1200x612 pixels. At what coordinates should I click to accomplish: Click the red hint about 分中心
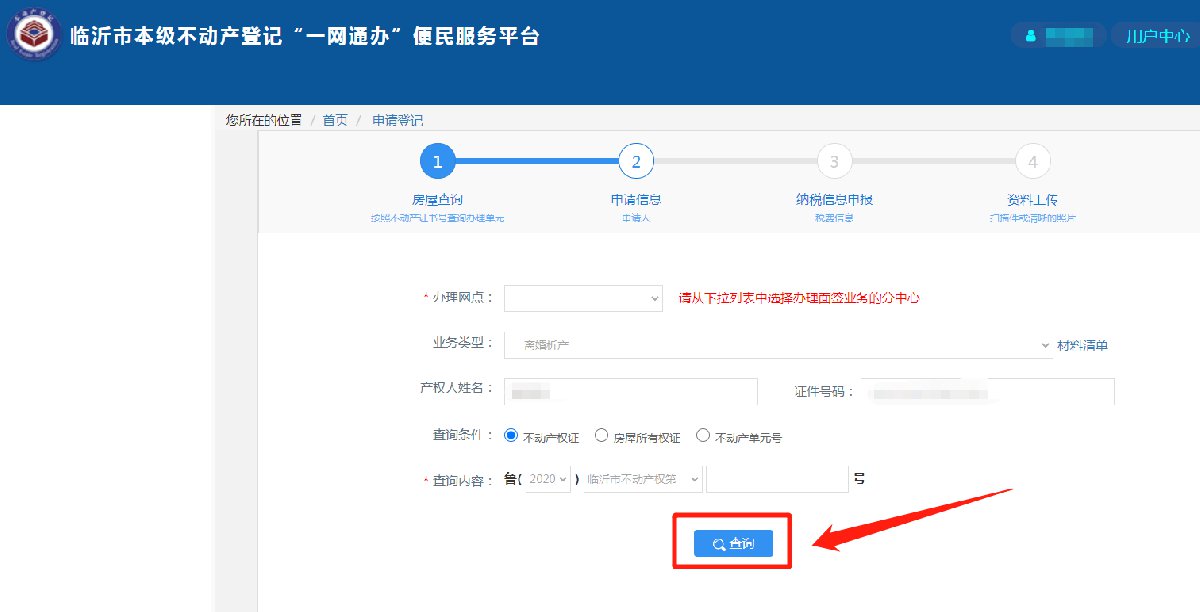799,298
